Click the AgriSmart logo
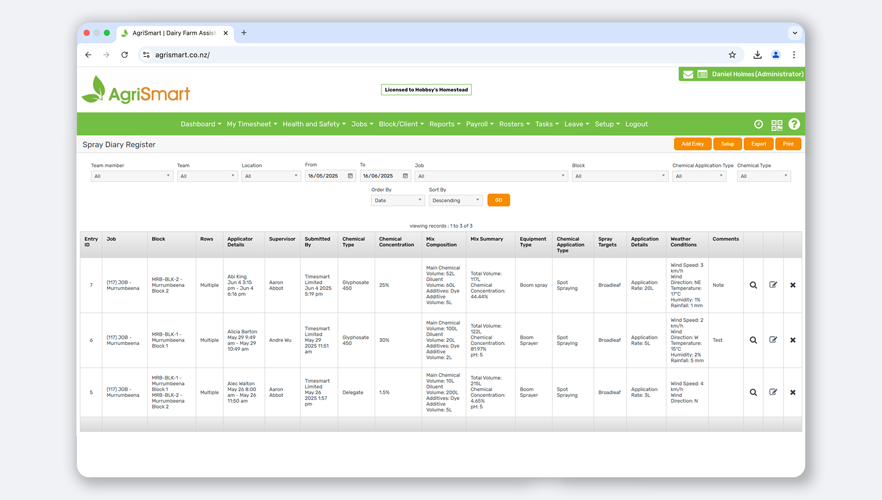Image resolution: width=882 pixels, height=500 pixels. point(136,90)
